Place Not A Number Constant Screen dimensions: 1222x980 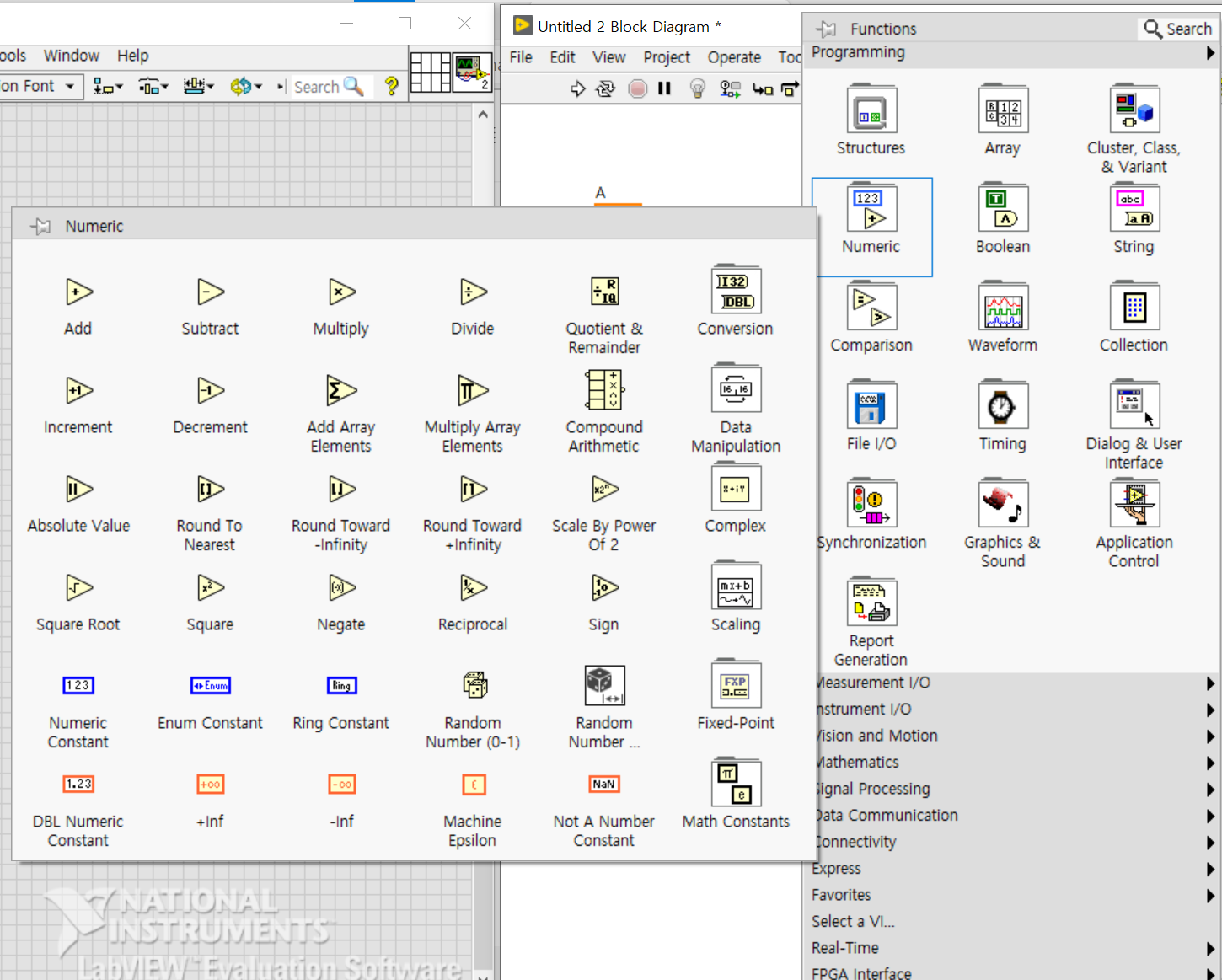[604, 785]
